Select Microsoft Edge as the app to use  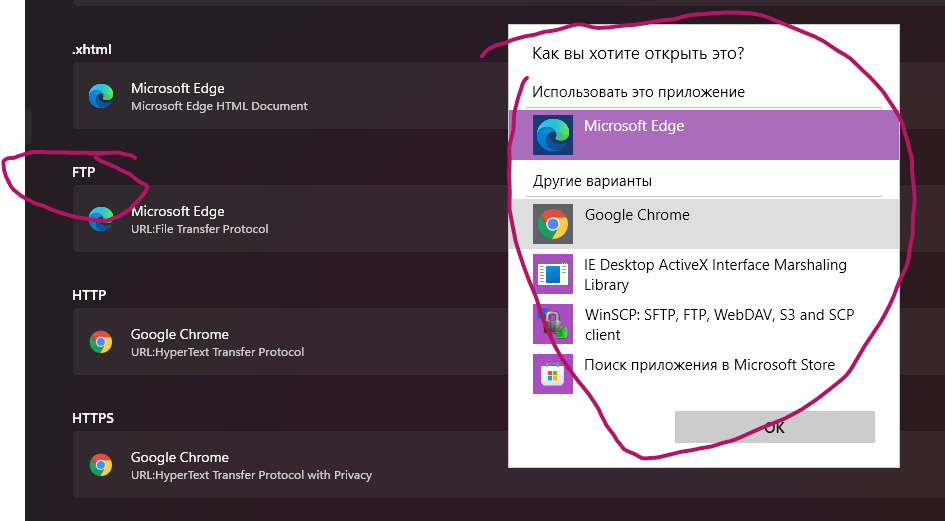(704, 135)
